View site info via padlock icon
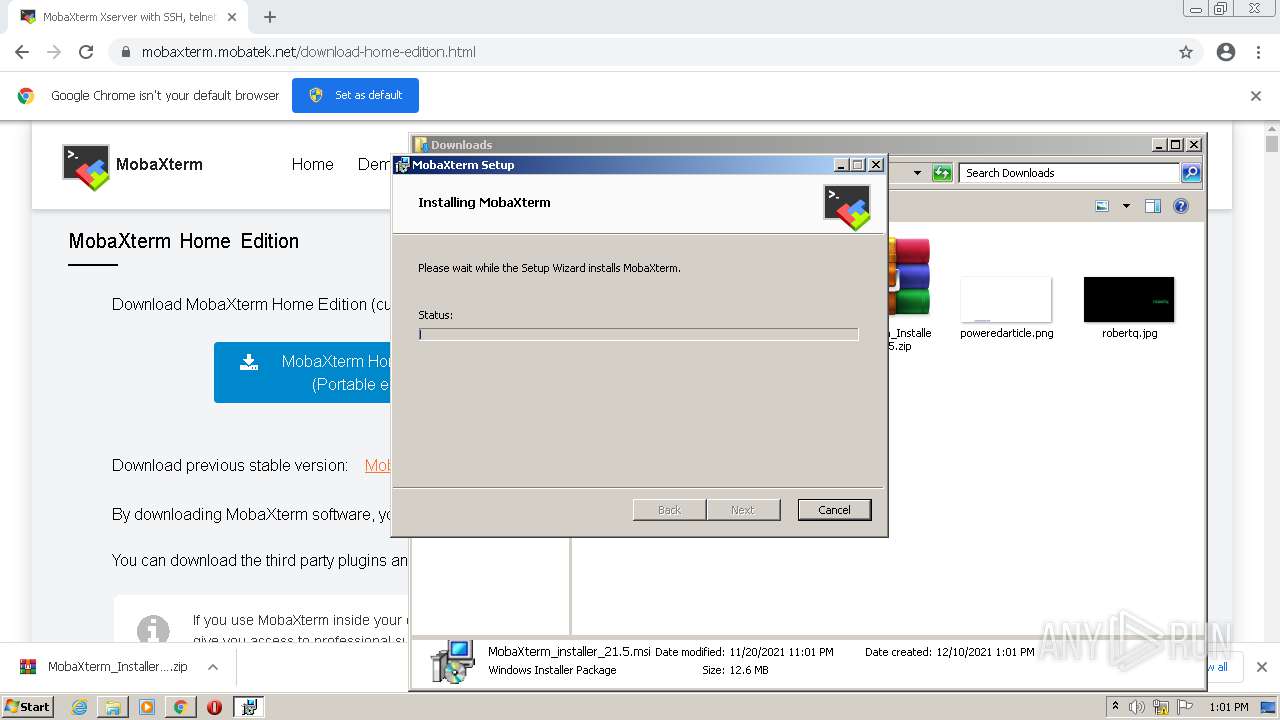1280x720 pixels. click(125, 52)
